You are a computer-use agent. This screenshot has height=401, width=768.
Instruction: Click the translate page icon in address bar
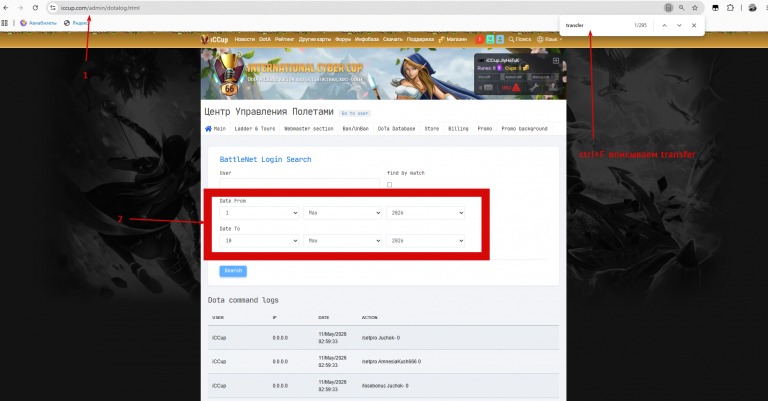[668, 8]
